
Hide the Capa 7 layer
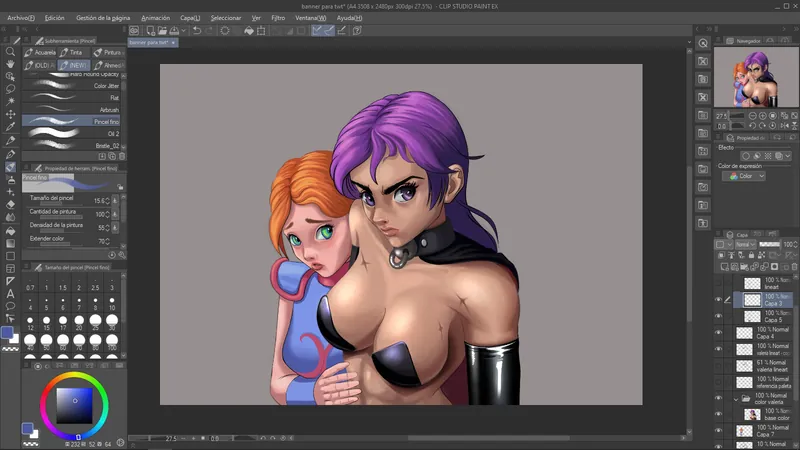point(718,431)
